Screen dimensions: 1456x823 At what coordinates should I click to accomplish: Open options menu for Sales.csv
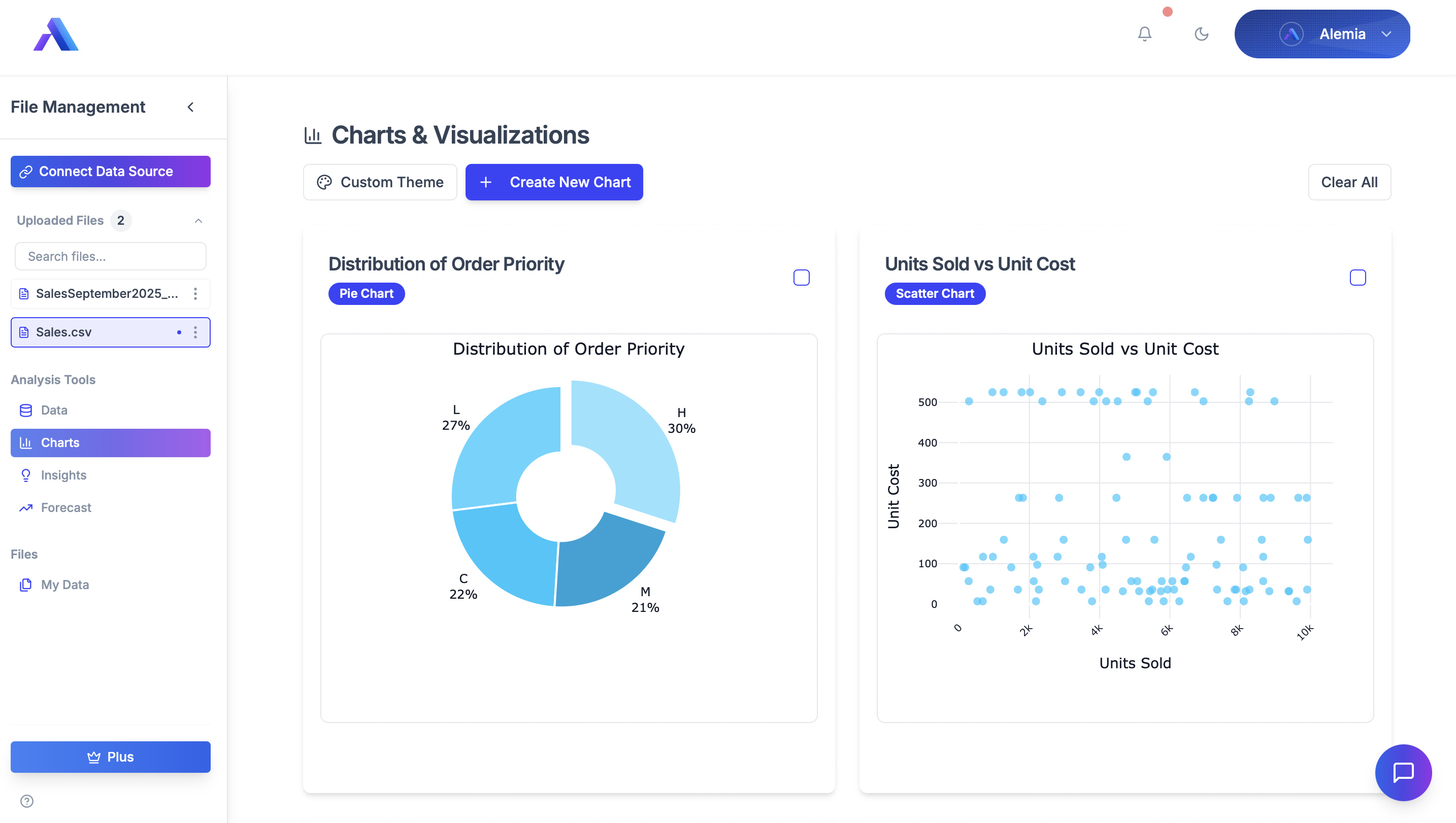click(195, 332)
